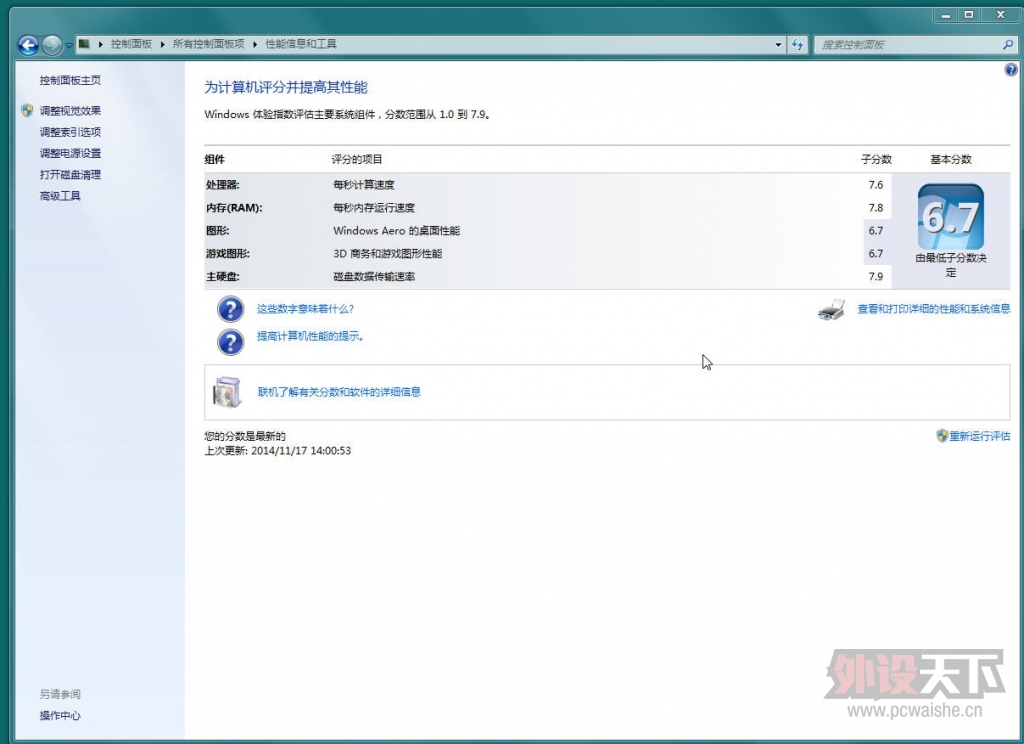Click the question icon beside 这些数字意味着什么

pos(231,309)
